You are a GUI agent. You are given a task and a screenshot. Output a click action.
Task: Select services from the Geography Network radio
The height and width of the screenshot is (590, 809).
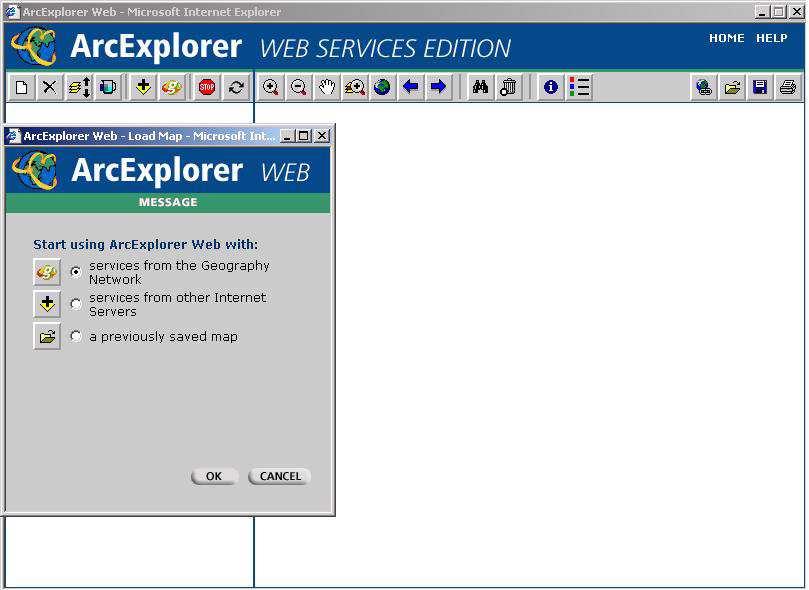(x=76, y=272)
